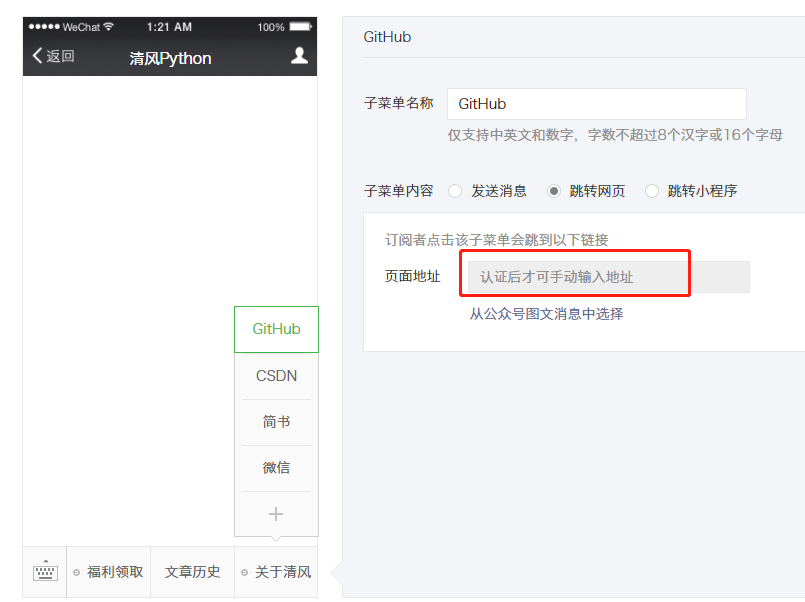Choose the 跳转小程序 radio option

651,191
